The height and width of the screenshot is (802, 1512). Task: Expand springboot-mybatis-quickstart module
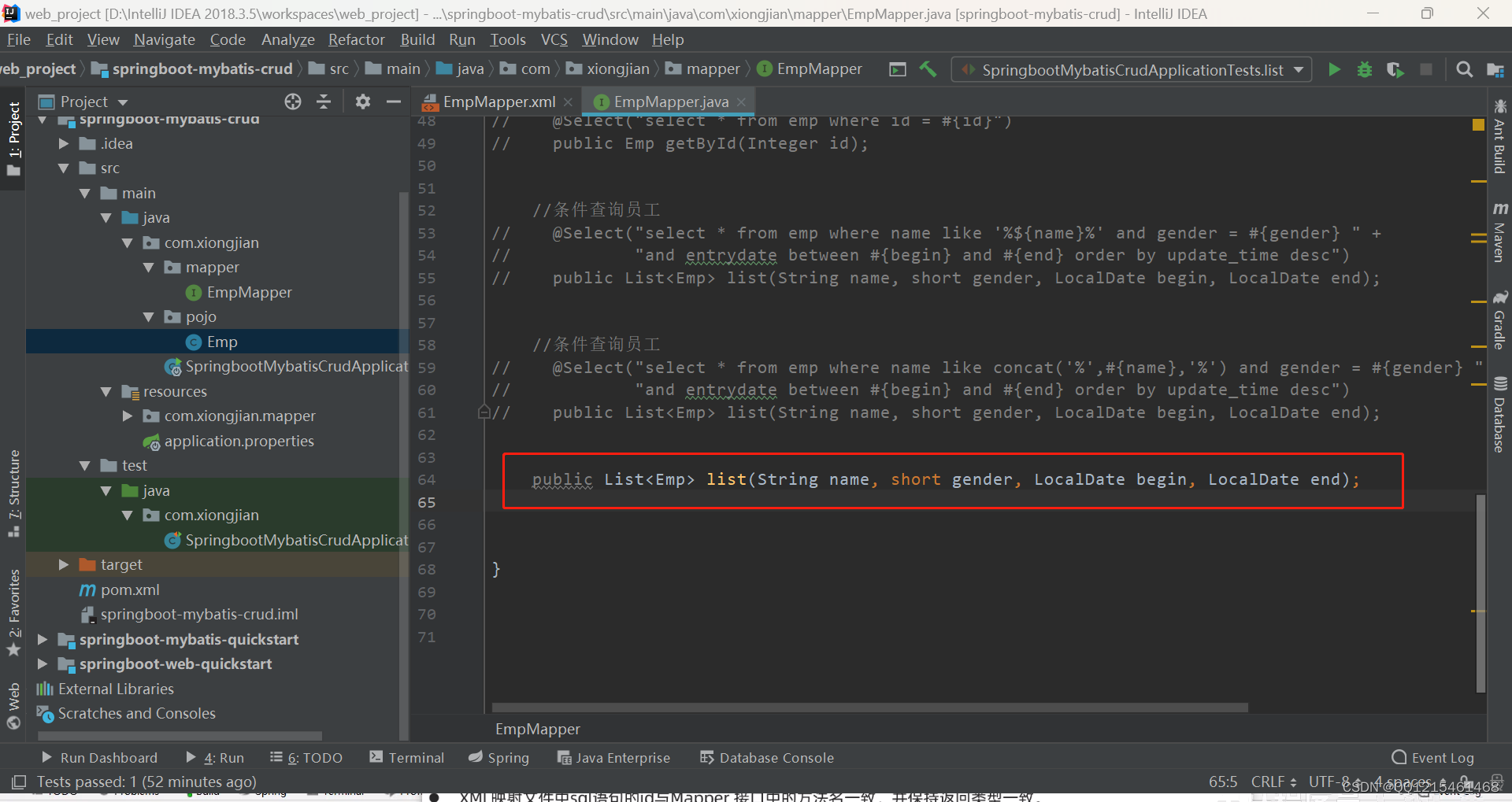coord(43,639)
